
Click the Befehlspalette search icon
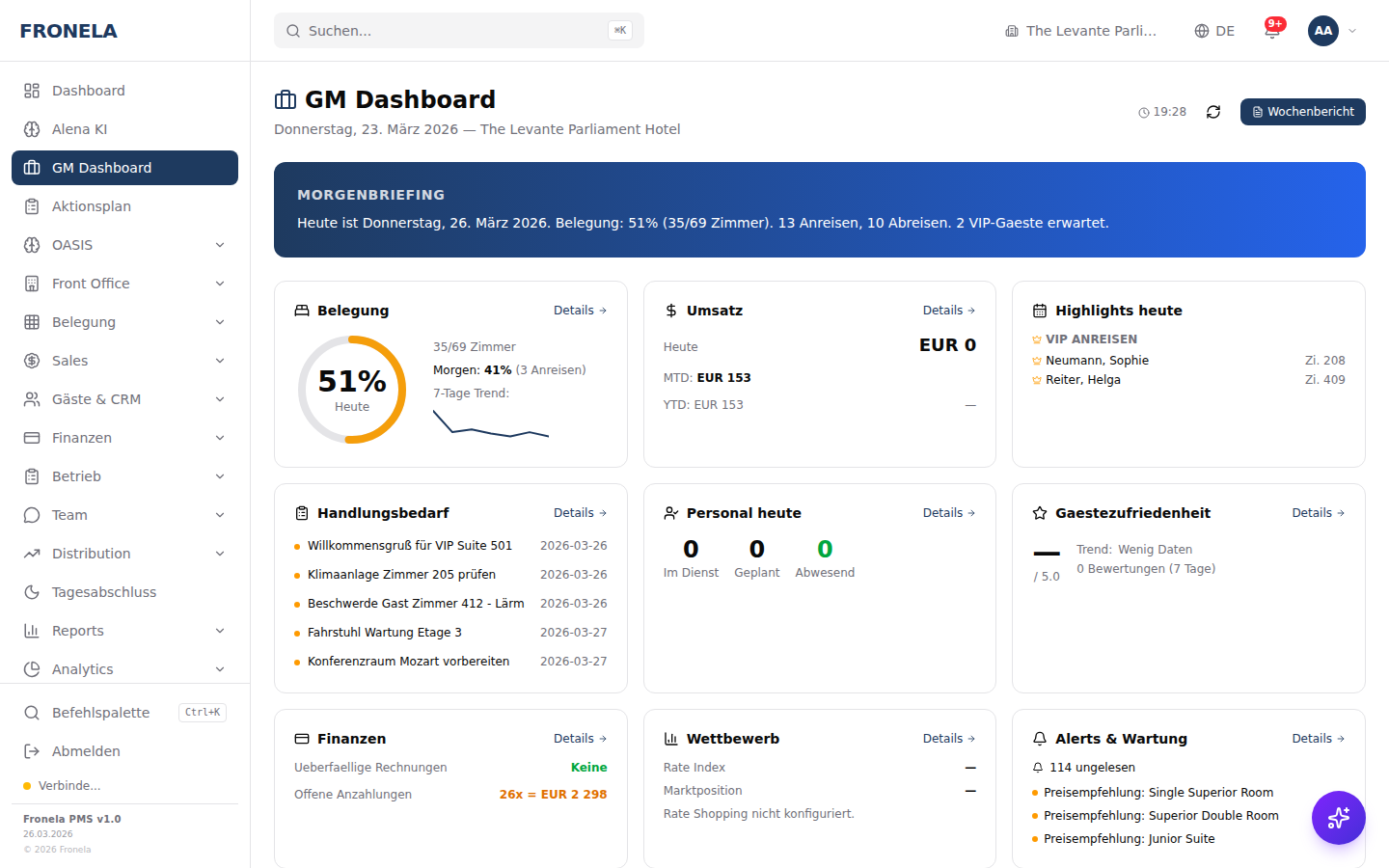30,712
